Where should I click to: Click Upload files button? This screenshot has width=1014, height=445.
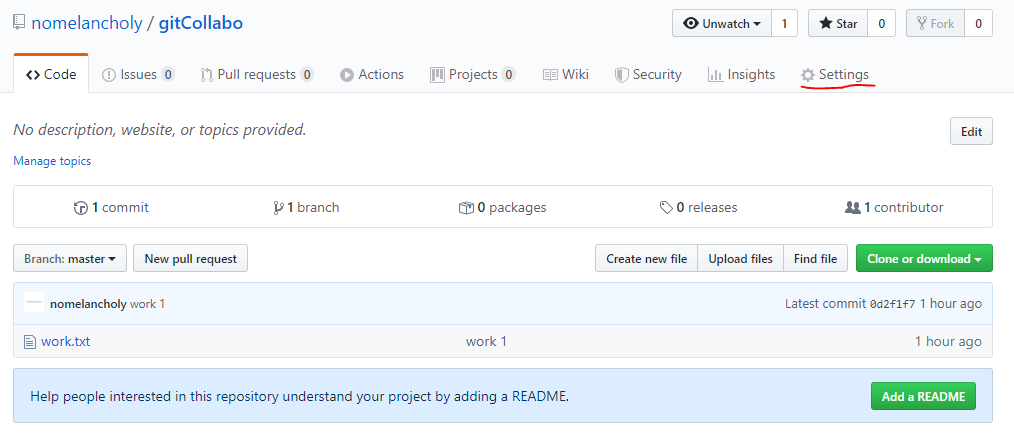(x=740, y=258)
